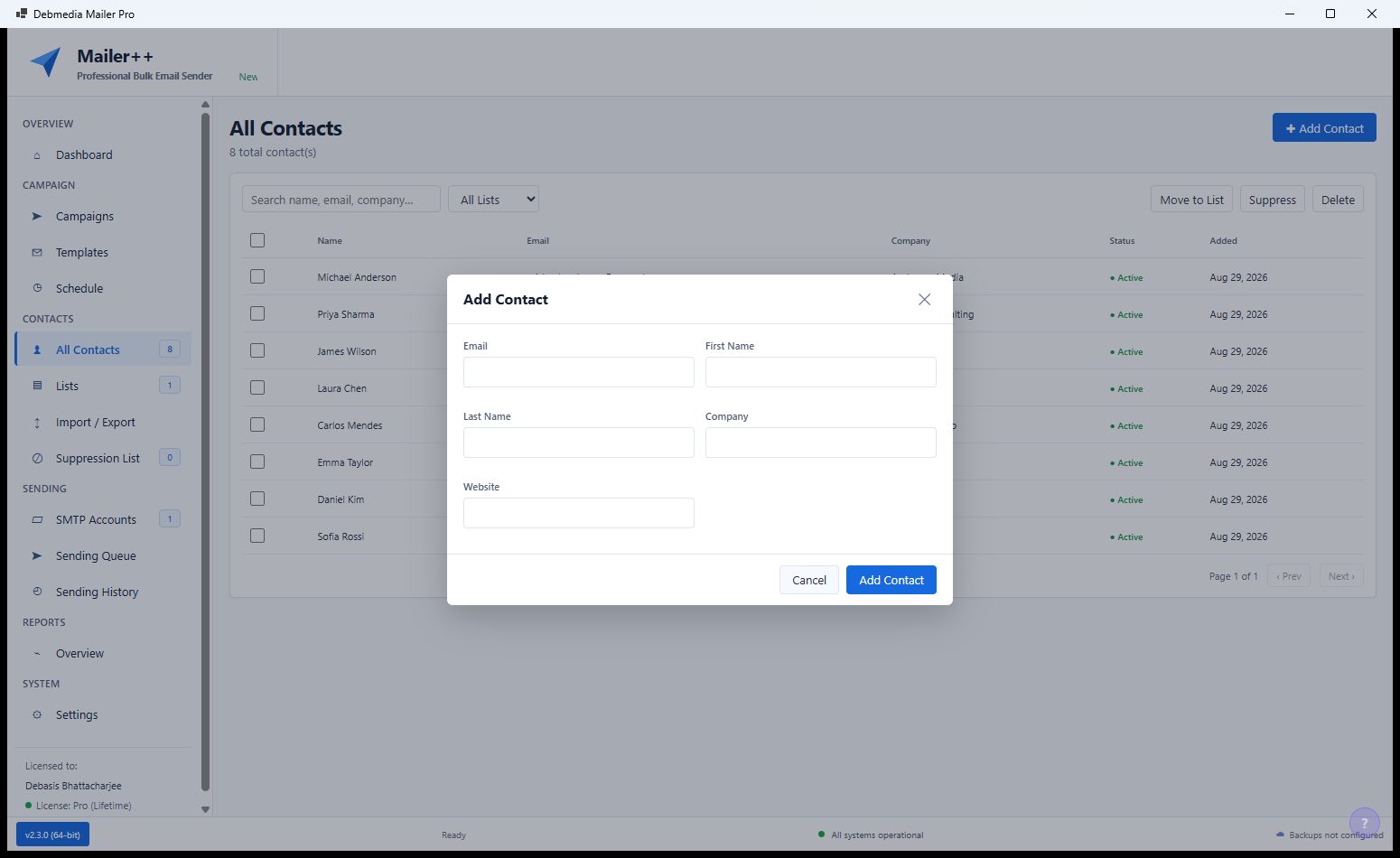This screenshot has height=858, width=1400.
Task: Click the Delete button above contacts table
Action: click(x=1338, y=200)
